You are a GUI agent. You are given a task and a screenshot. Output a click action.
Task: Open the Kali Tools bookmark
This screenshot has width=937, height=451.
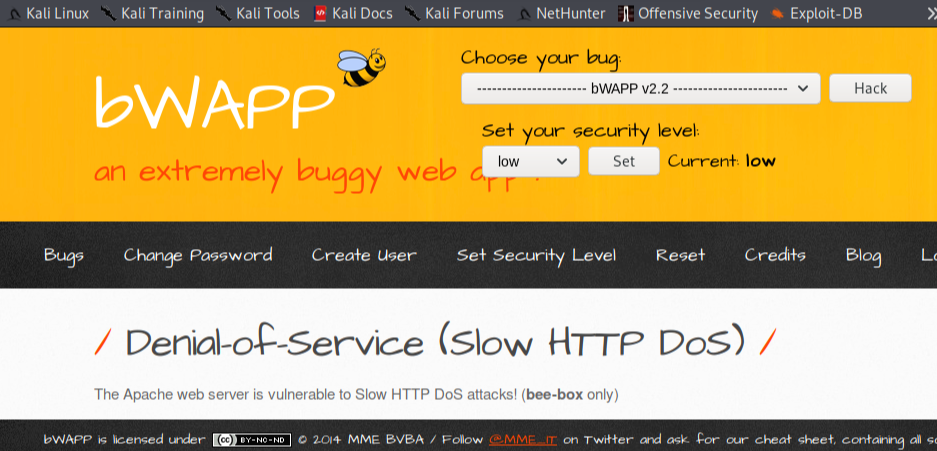pos(258,13)
